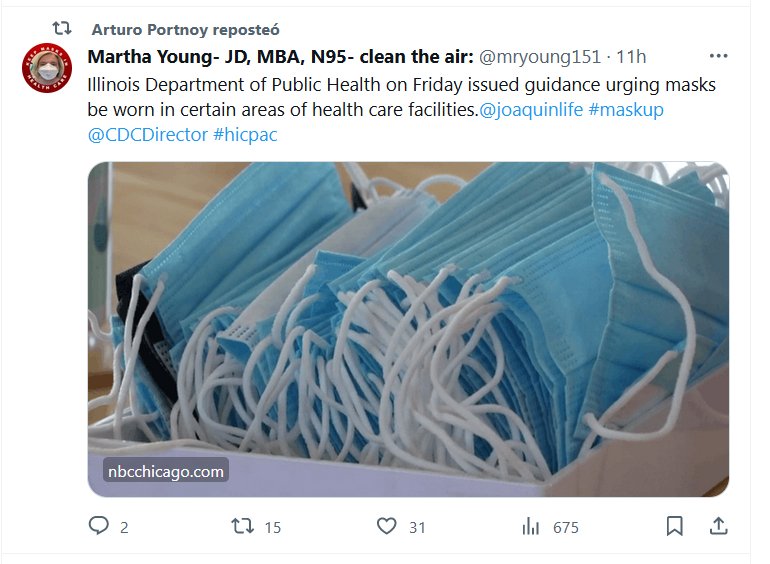
Task: Bookmark this tweet
Action: (x=675, y=526)
